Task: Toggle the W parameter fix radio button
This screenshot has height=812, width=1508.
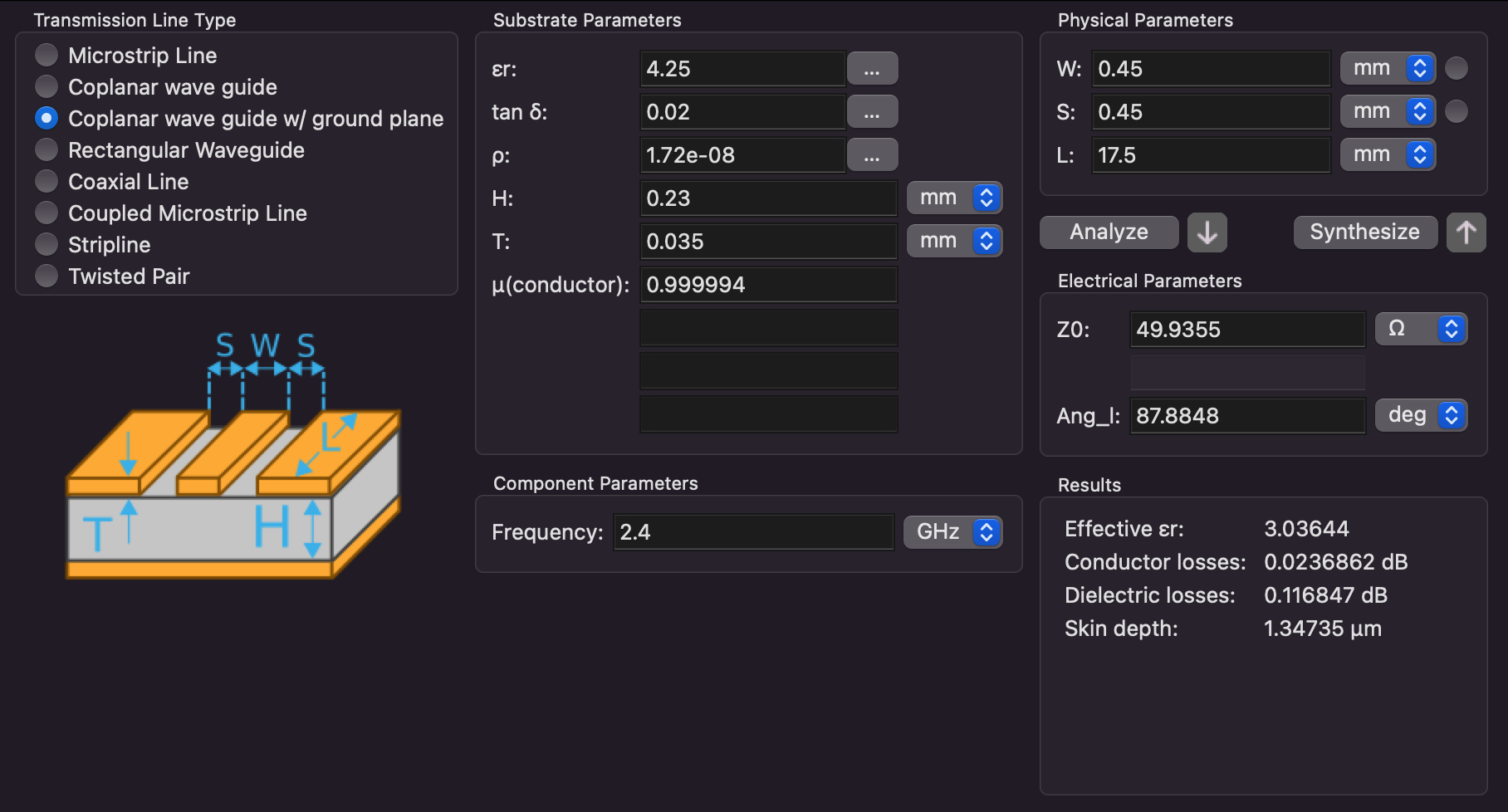Action: (1457, 69)
